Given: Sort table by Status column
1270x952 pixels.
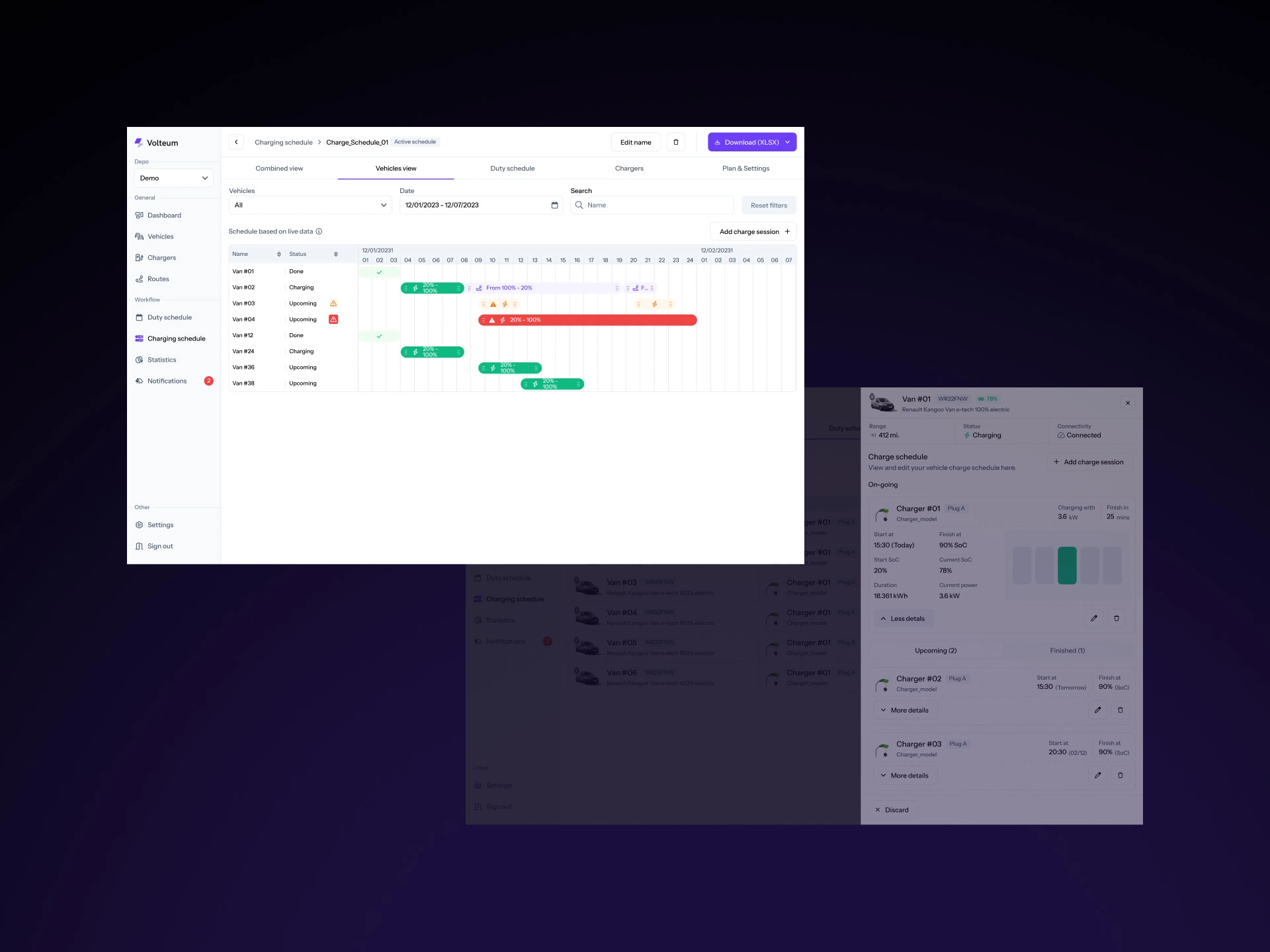Looking at the screenshot, I should (335, 254).
